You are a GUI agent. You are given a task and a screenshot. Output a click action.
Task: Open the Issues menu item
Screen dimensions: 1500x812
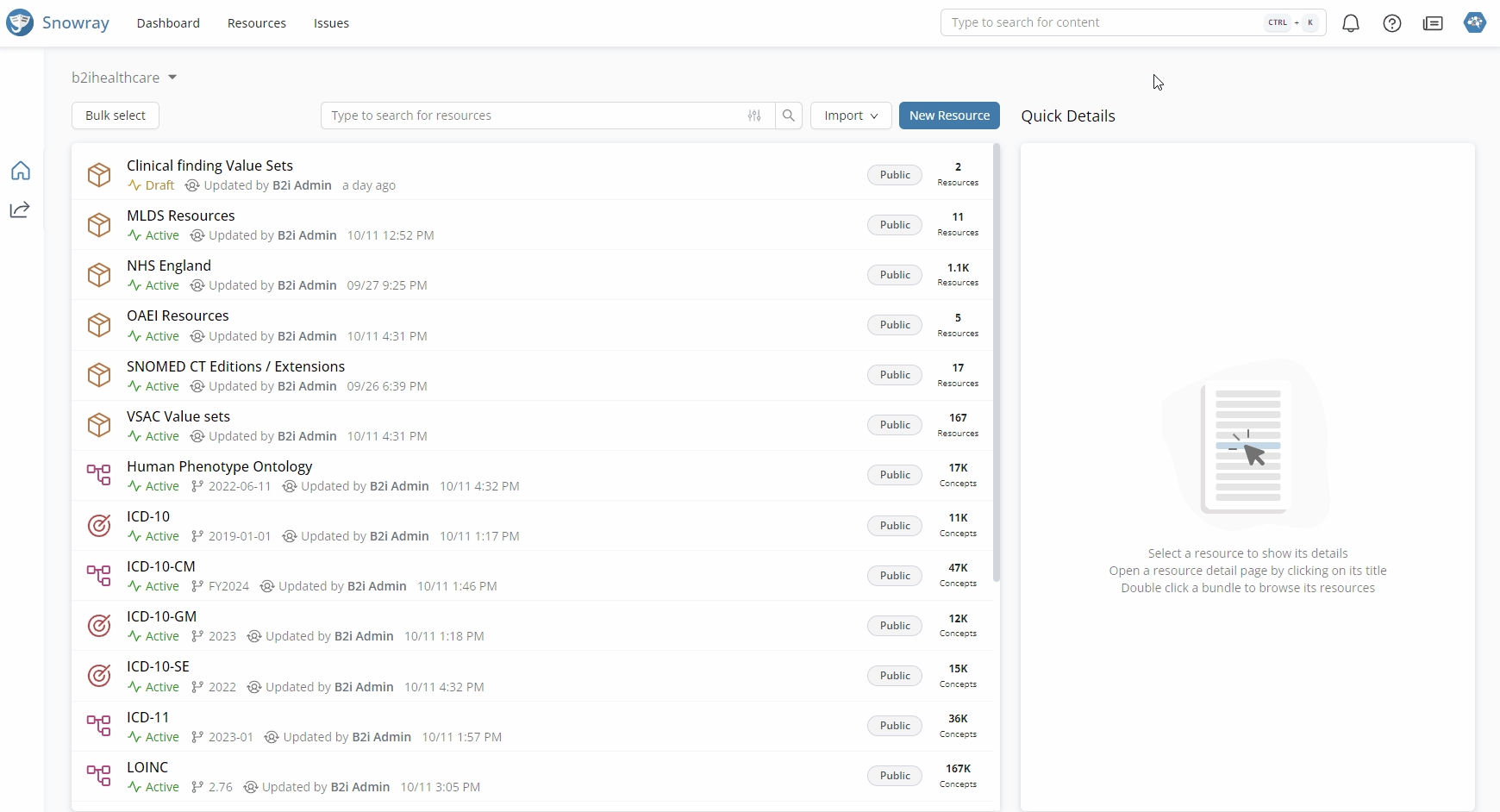[331, 23]
